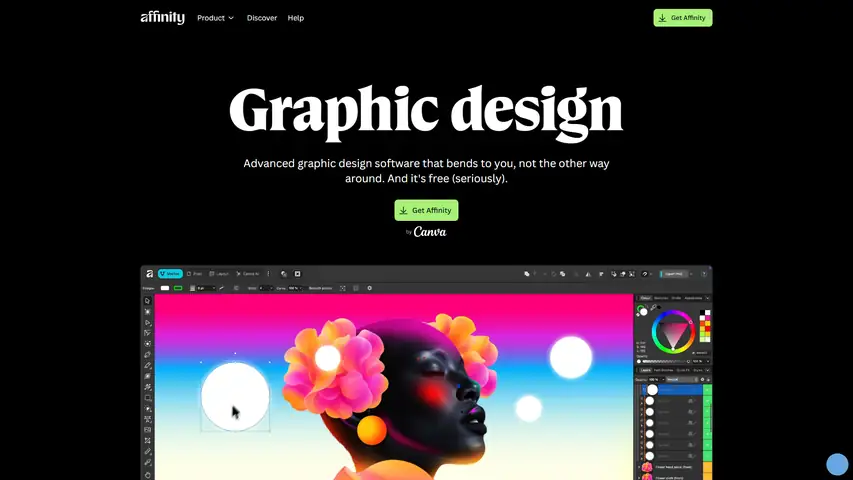Select the Crop tool in the toolbox
This screenshot has height=480, width=853.
click(x=147, y=440)
